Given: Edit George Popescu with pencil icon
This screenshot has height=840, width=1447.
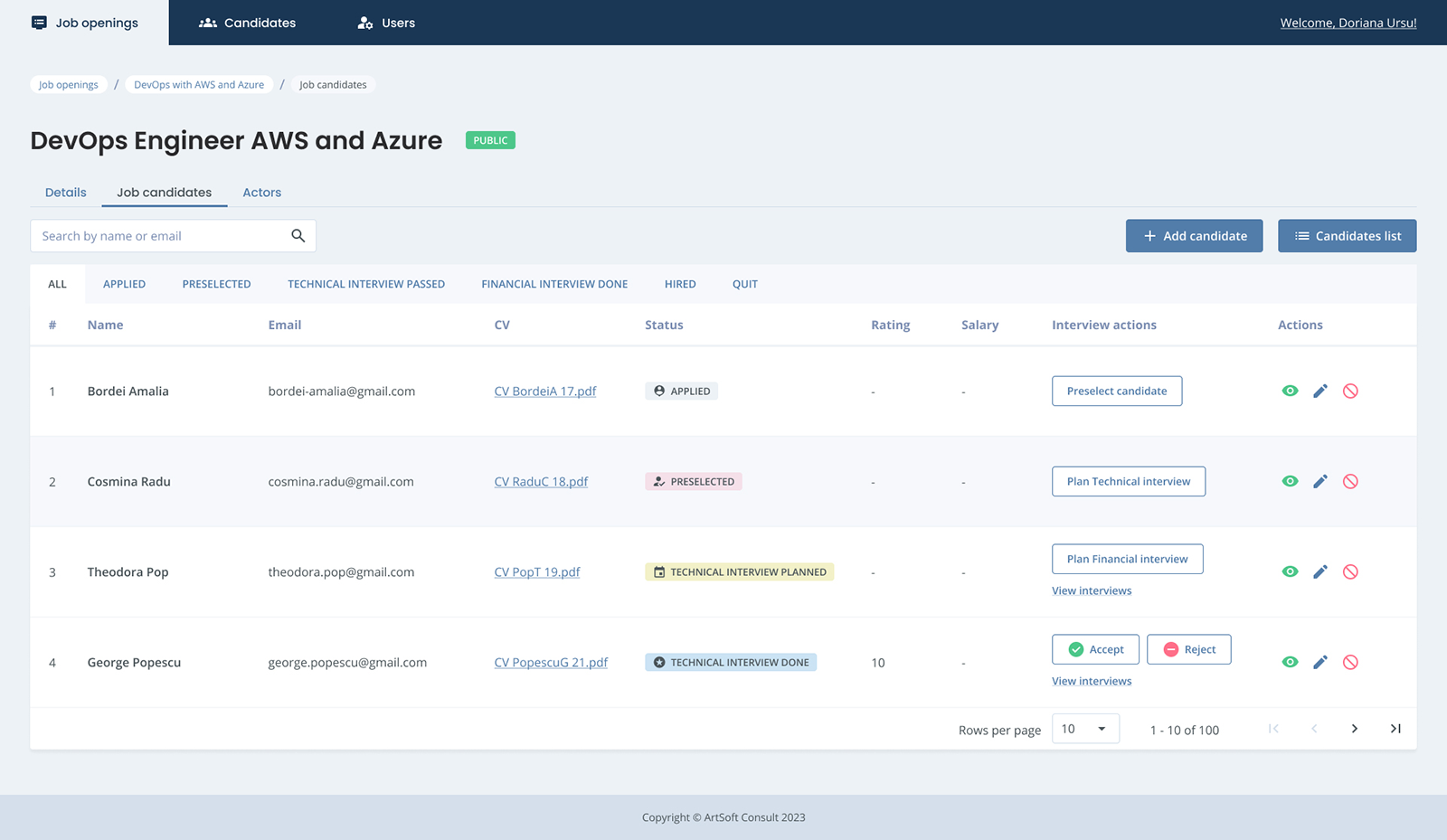Looking at the screenshot, I should coord(1320,662).
